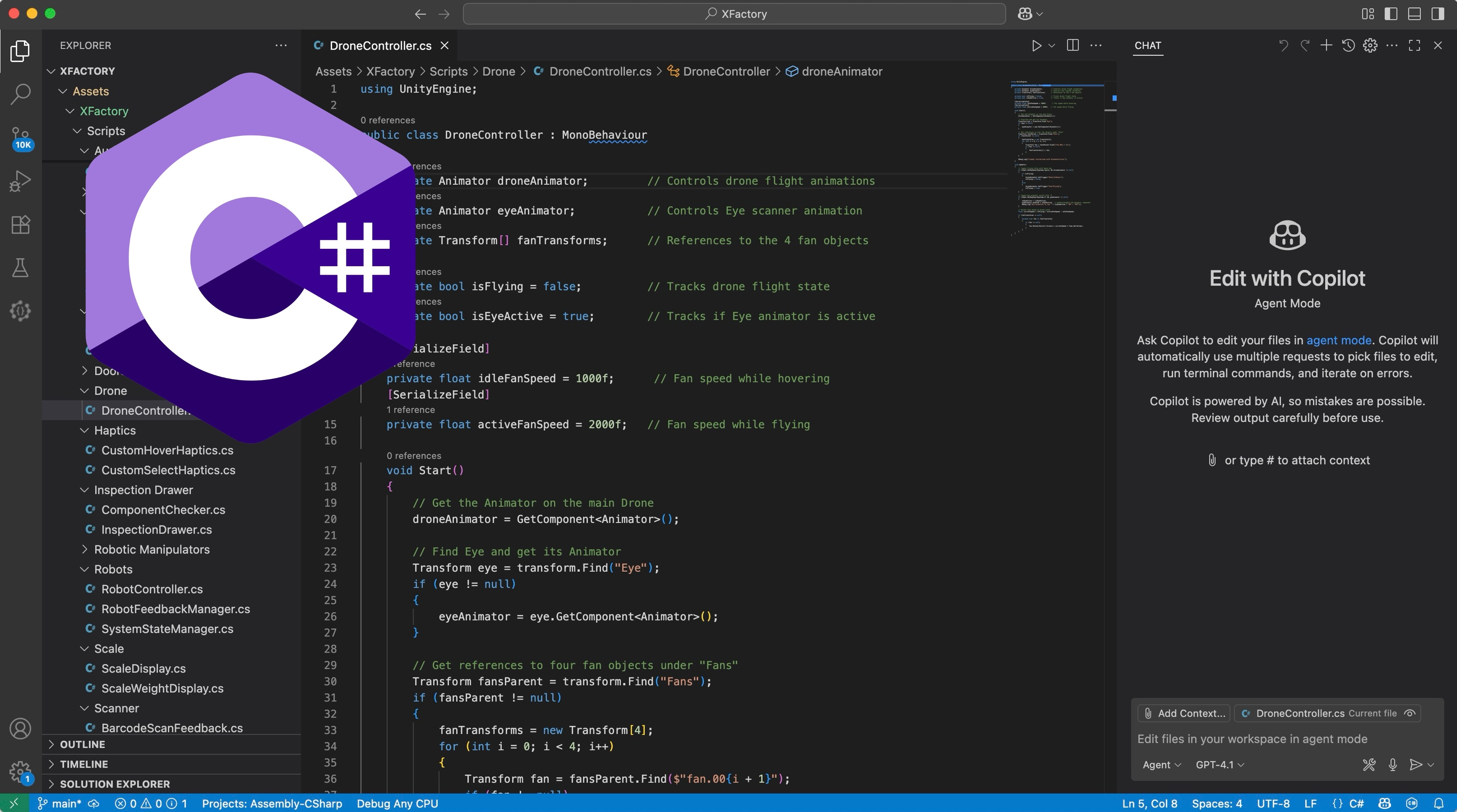Click the split editor right icon
This screenshot has width=1457, height=812.
(x=1072, y=45)
